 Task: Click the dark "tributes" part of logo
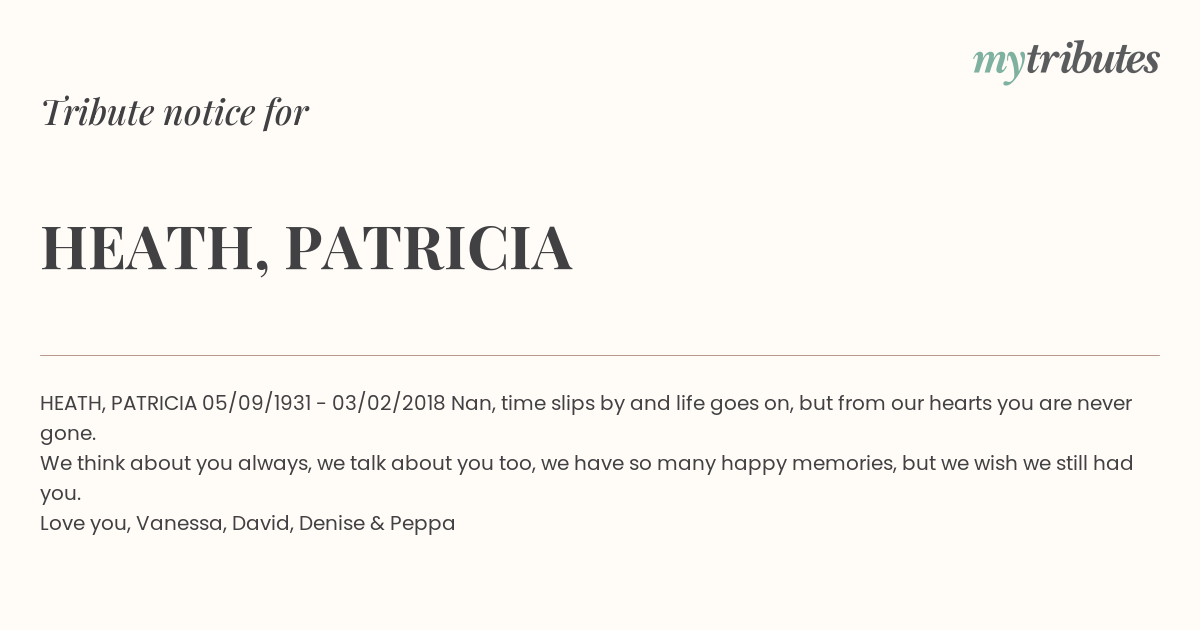click(1093, 60)
